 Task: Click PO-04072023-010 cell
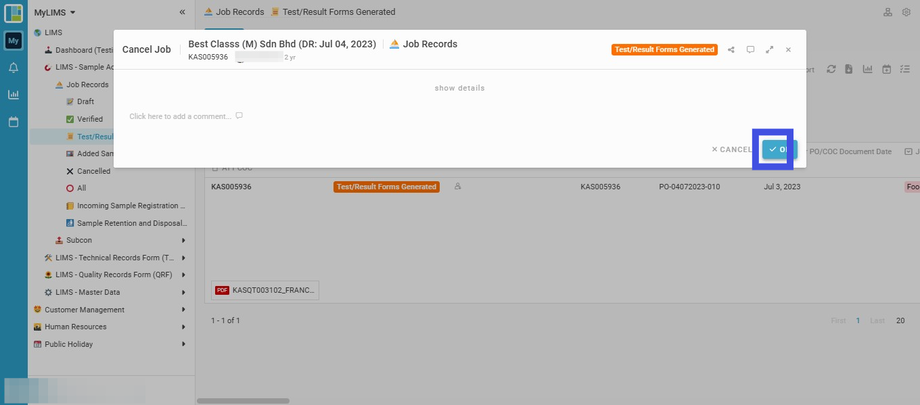(689, 187)
